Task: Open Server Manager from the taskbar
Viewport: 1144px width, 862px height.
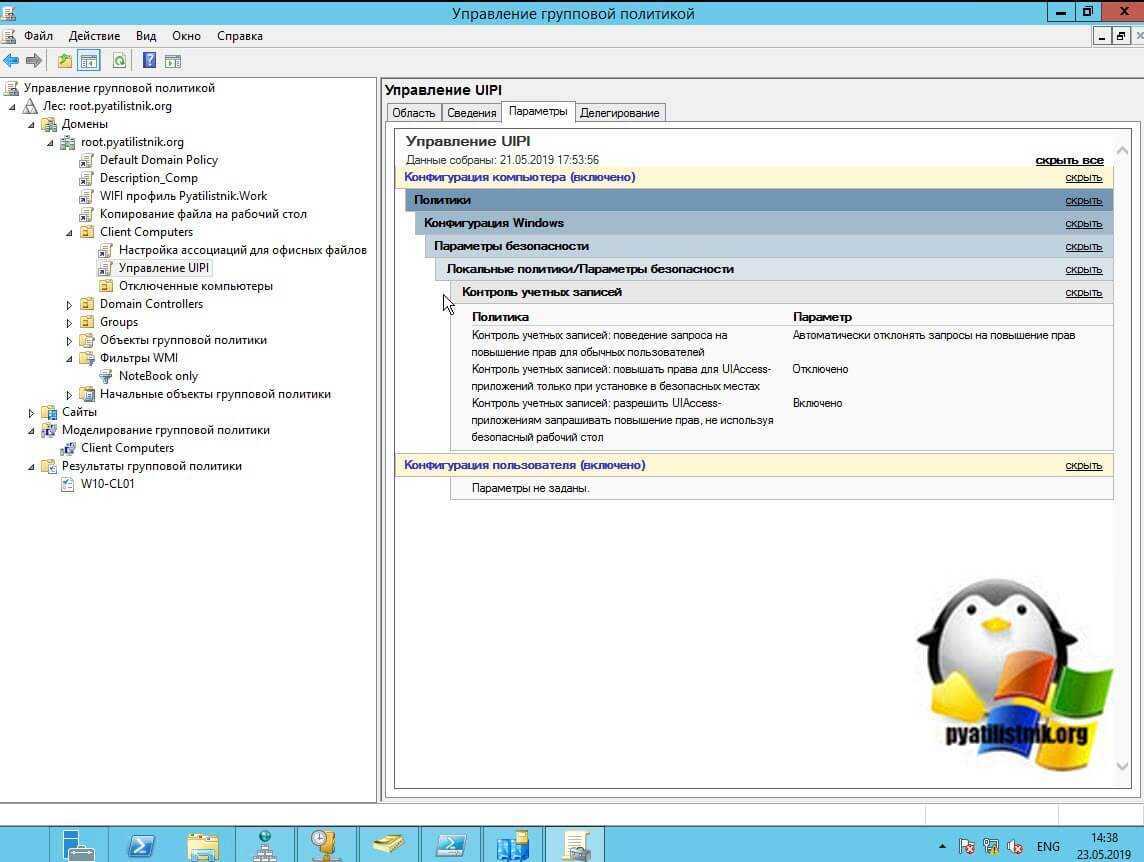Action: click(x=78, y=845)
